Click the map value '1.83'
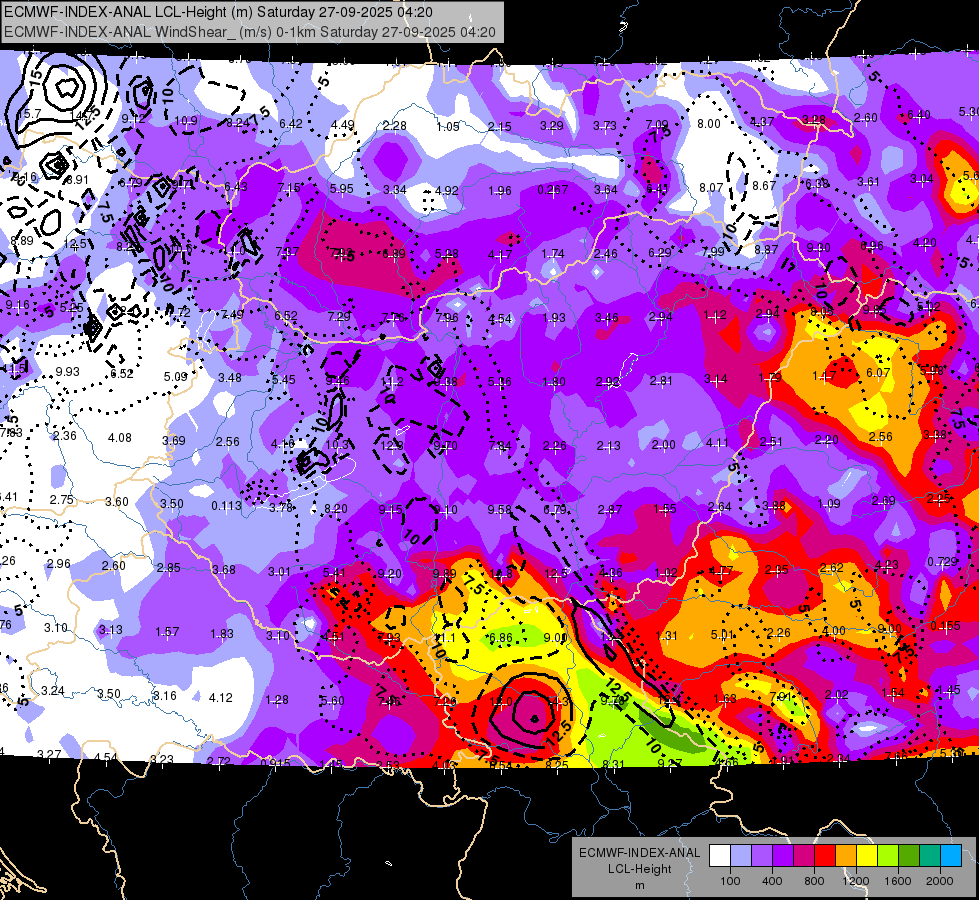This screenshot has height=900, width=979. (222, 633)
